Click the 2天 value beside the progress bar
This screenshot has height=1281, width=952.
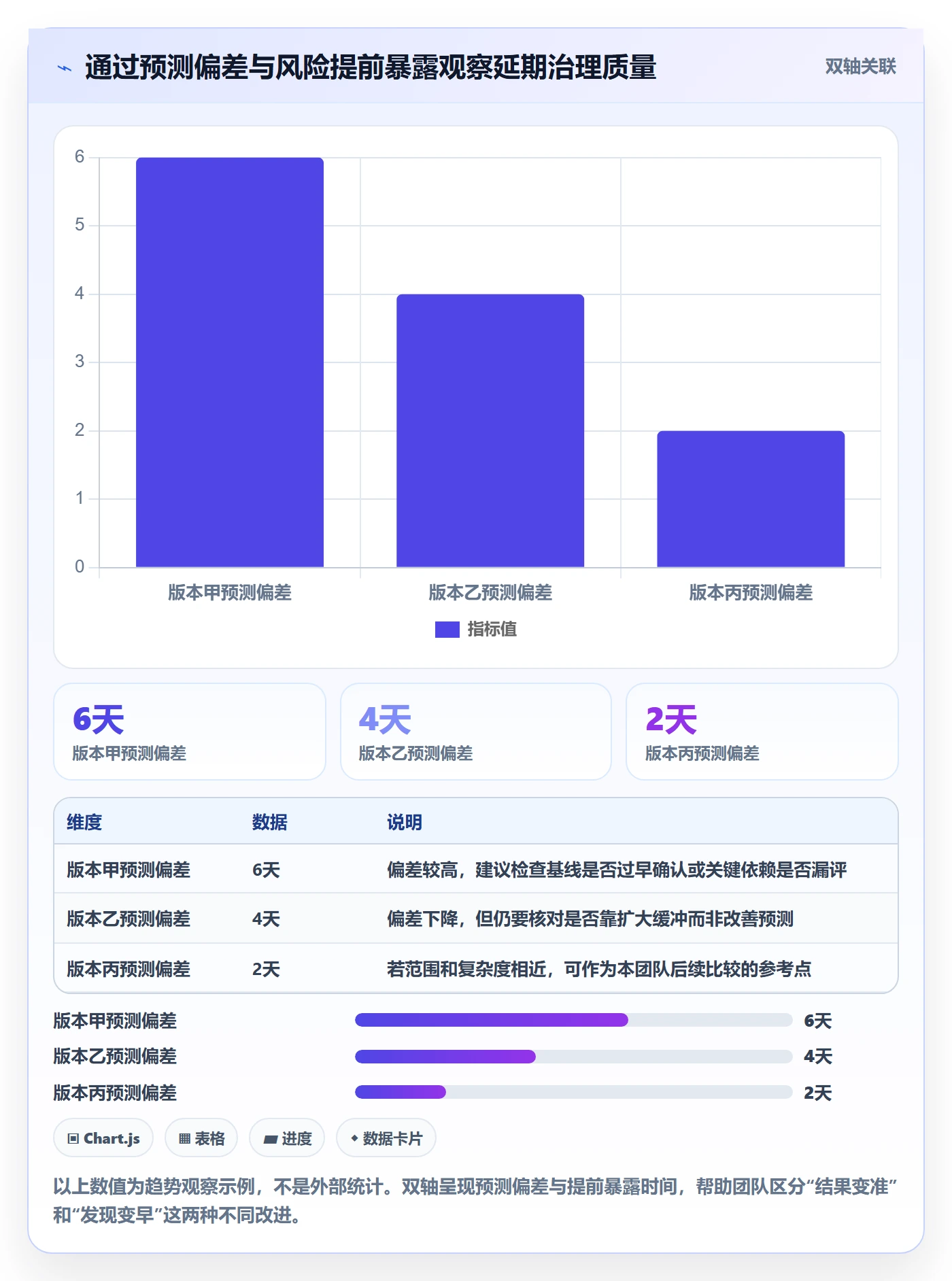tap(818, 1093)
